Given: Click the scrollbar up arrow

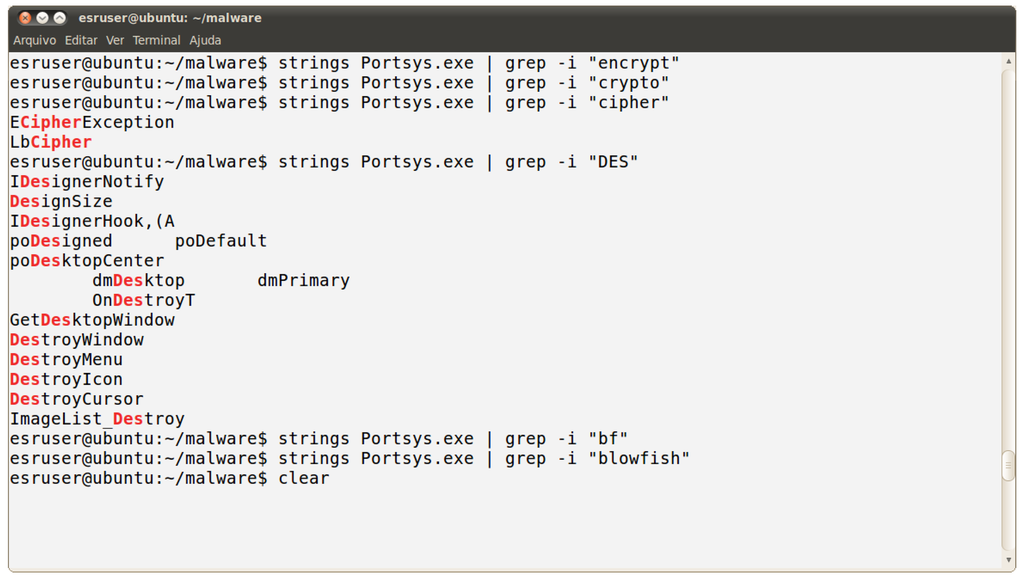Looking at the screenshot, I should tap(1008, 62).
